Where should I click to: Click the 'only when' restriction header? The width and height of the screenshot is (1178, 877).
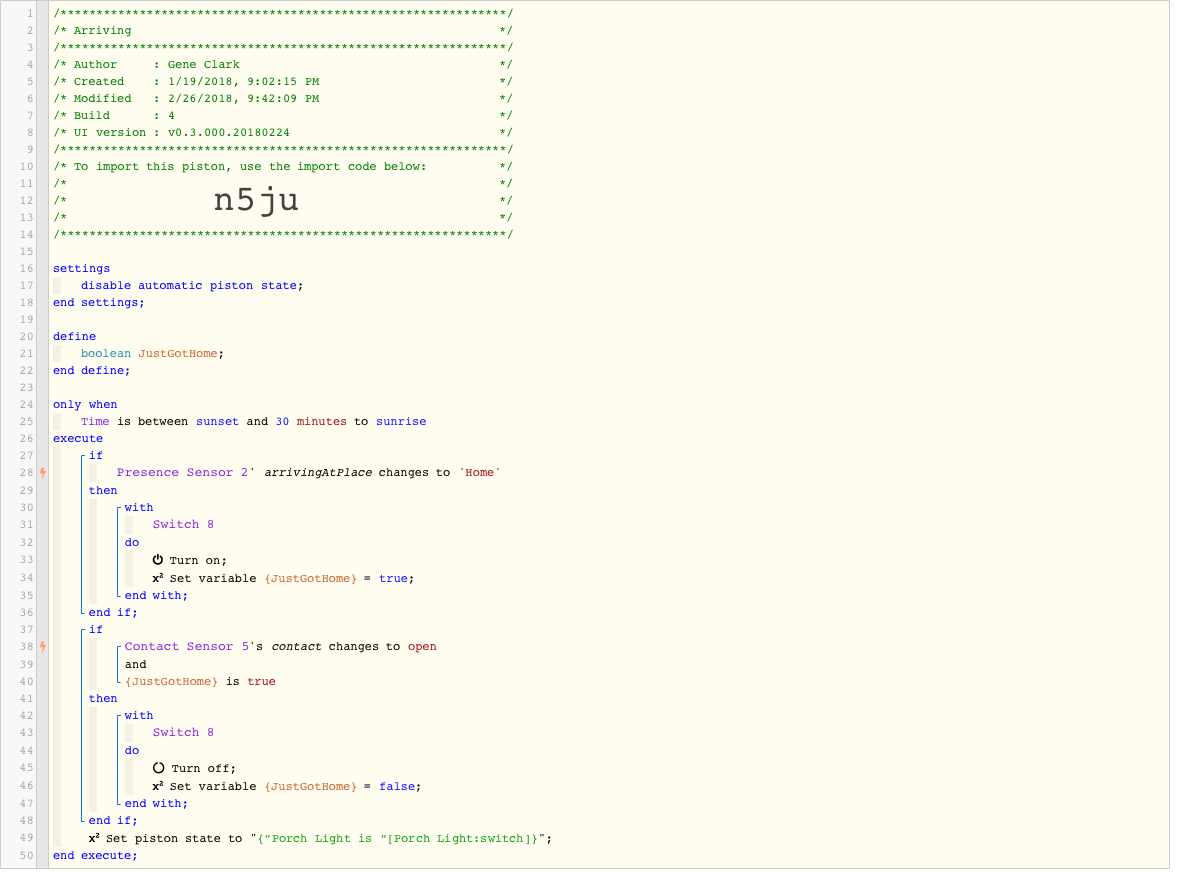[x=85, y=404]
